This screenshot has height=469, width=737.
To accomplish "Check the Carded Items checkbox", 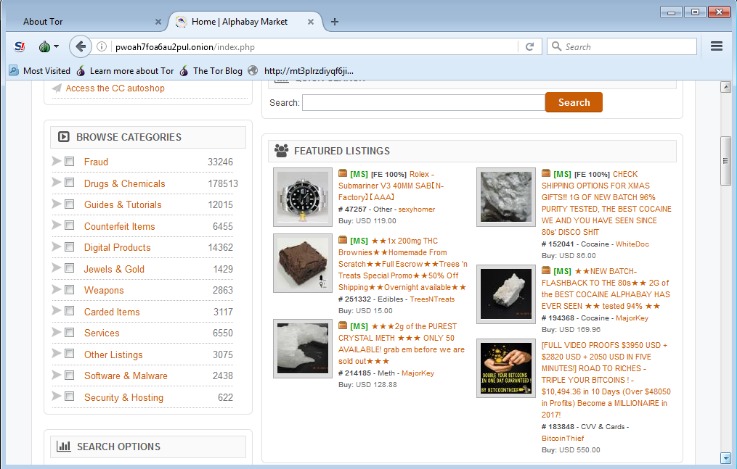I will point(69,311).
